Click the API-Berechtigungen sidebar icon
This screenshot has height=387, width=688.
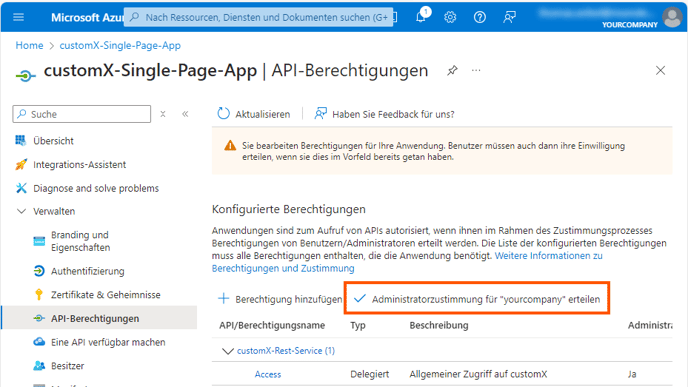[x=39, y=318]
